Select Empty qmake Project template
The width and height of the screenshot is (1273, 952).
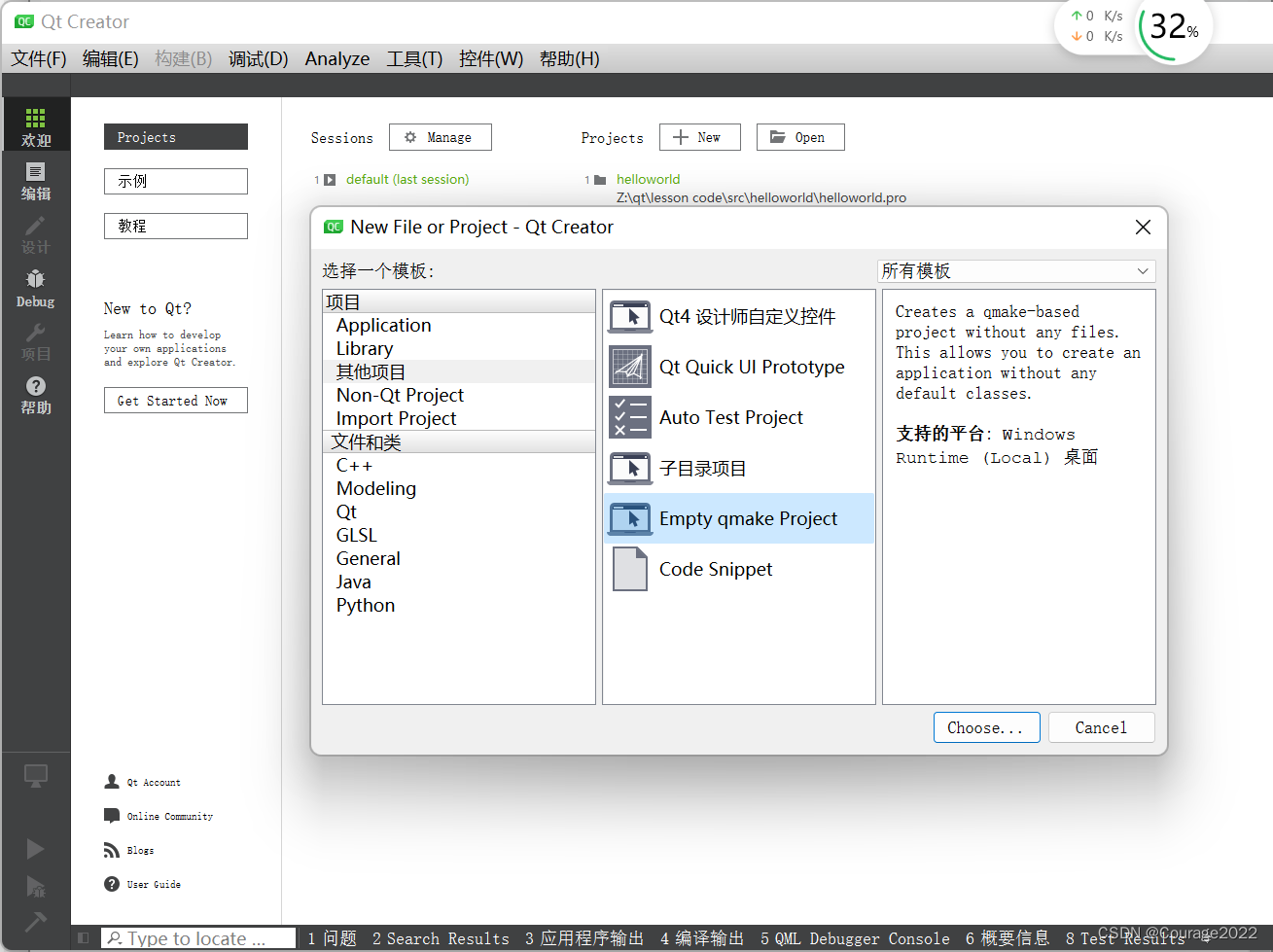tap(739, 518)
